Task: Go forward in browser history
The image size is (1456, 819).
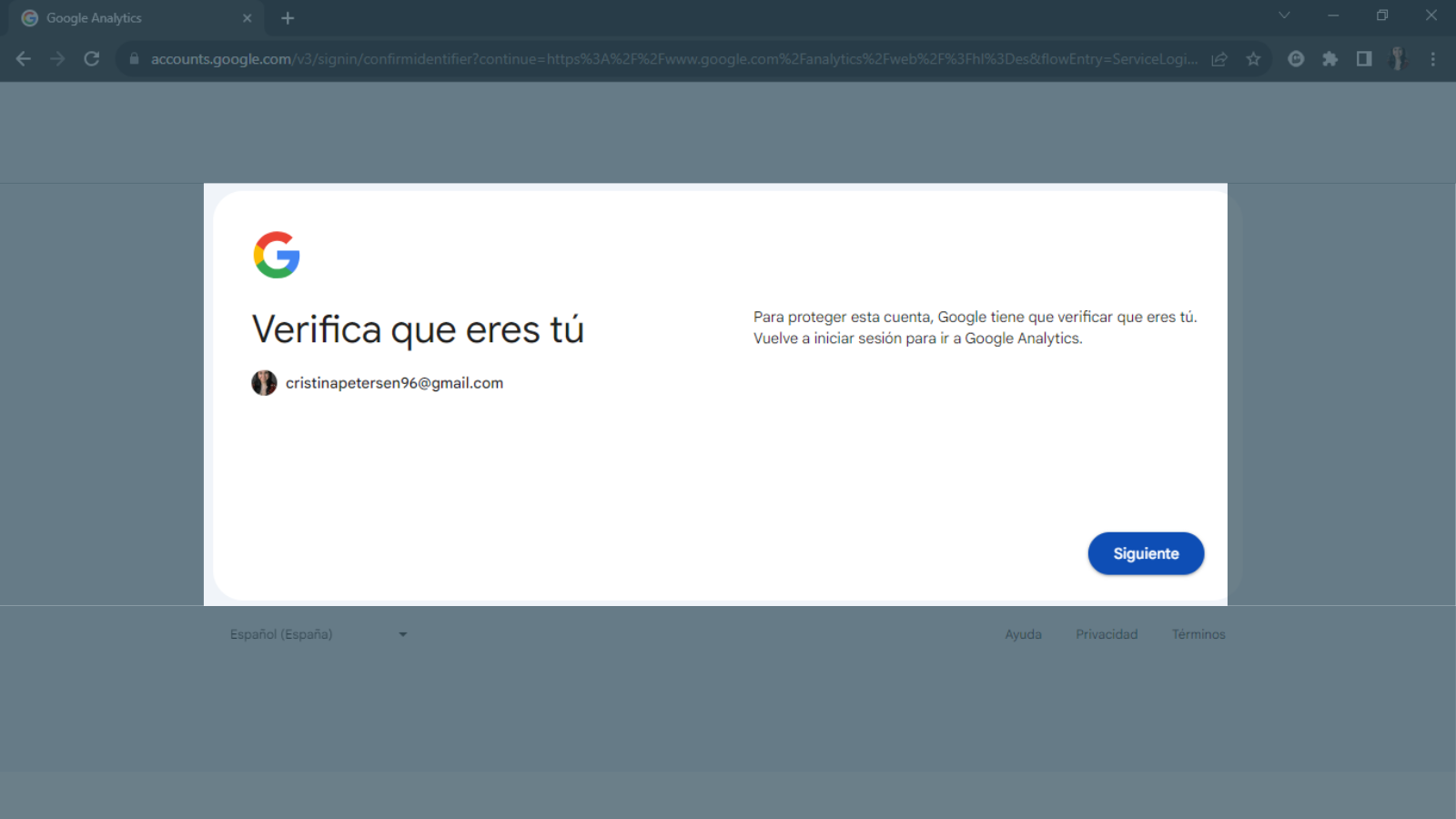Action: click(x=57, y=59)
